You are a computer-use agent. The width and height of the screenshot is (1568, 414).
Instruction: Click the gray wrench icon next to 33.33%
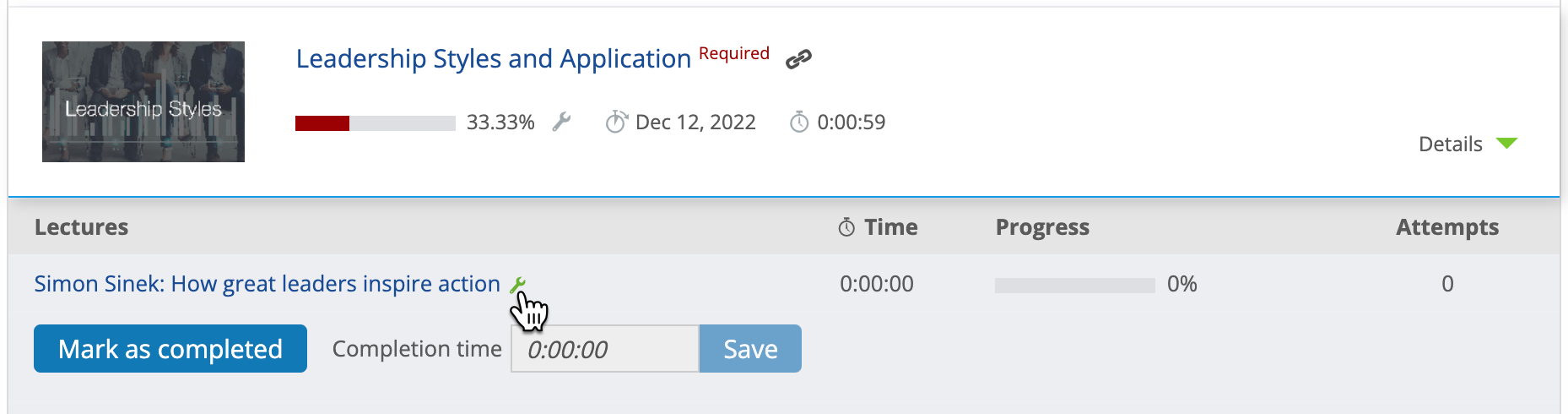coord(561,123)
